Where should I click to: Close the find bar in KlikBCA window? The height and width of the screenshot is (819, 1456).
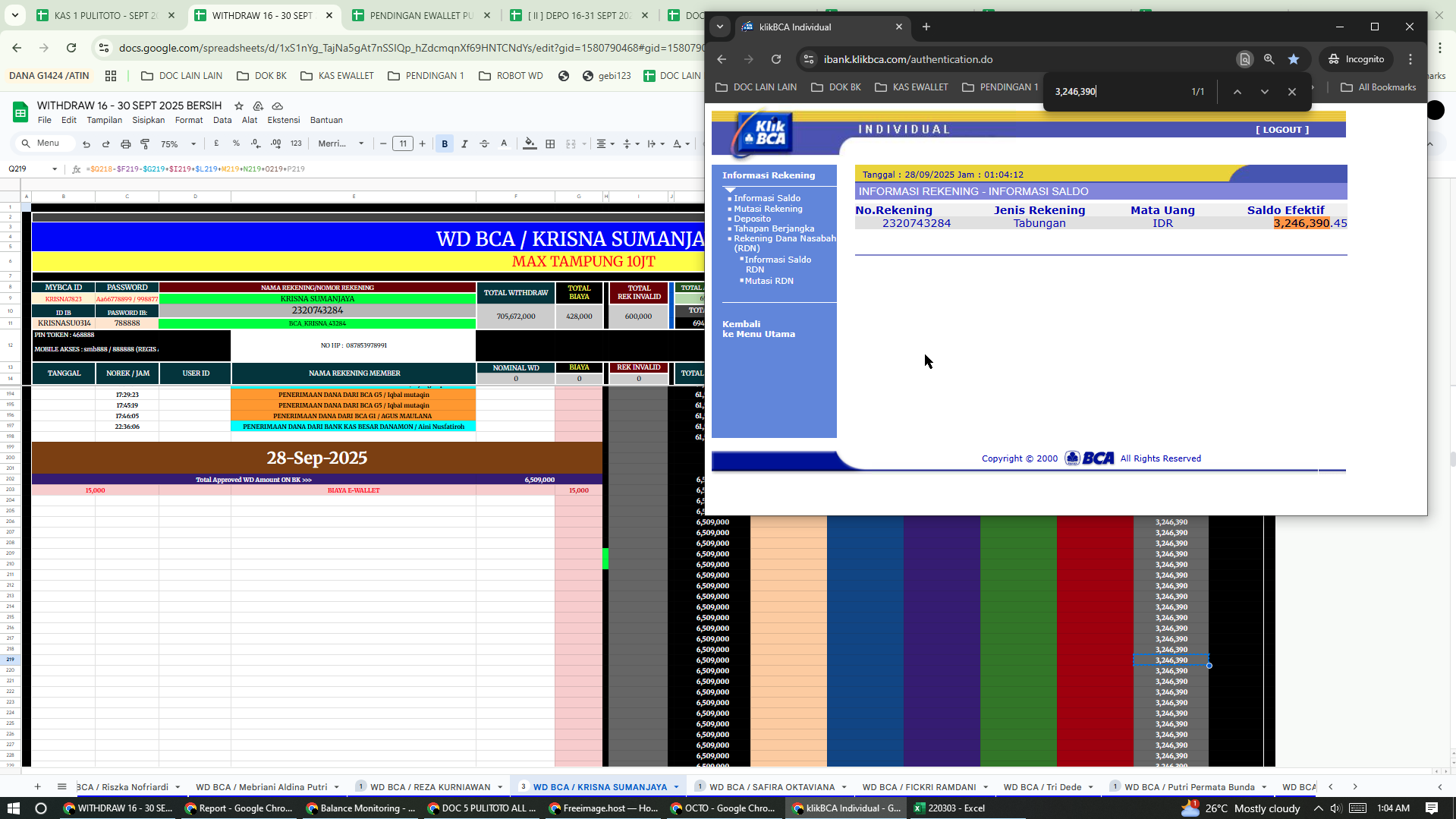click(1291, 92)
